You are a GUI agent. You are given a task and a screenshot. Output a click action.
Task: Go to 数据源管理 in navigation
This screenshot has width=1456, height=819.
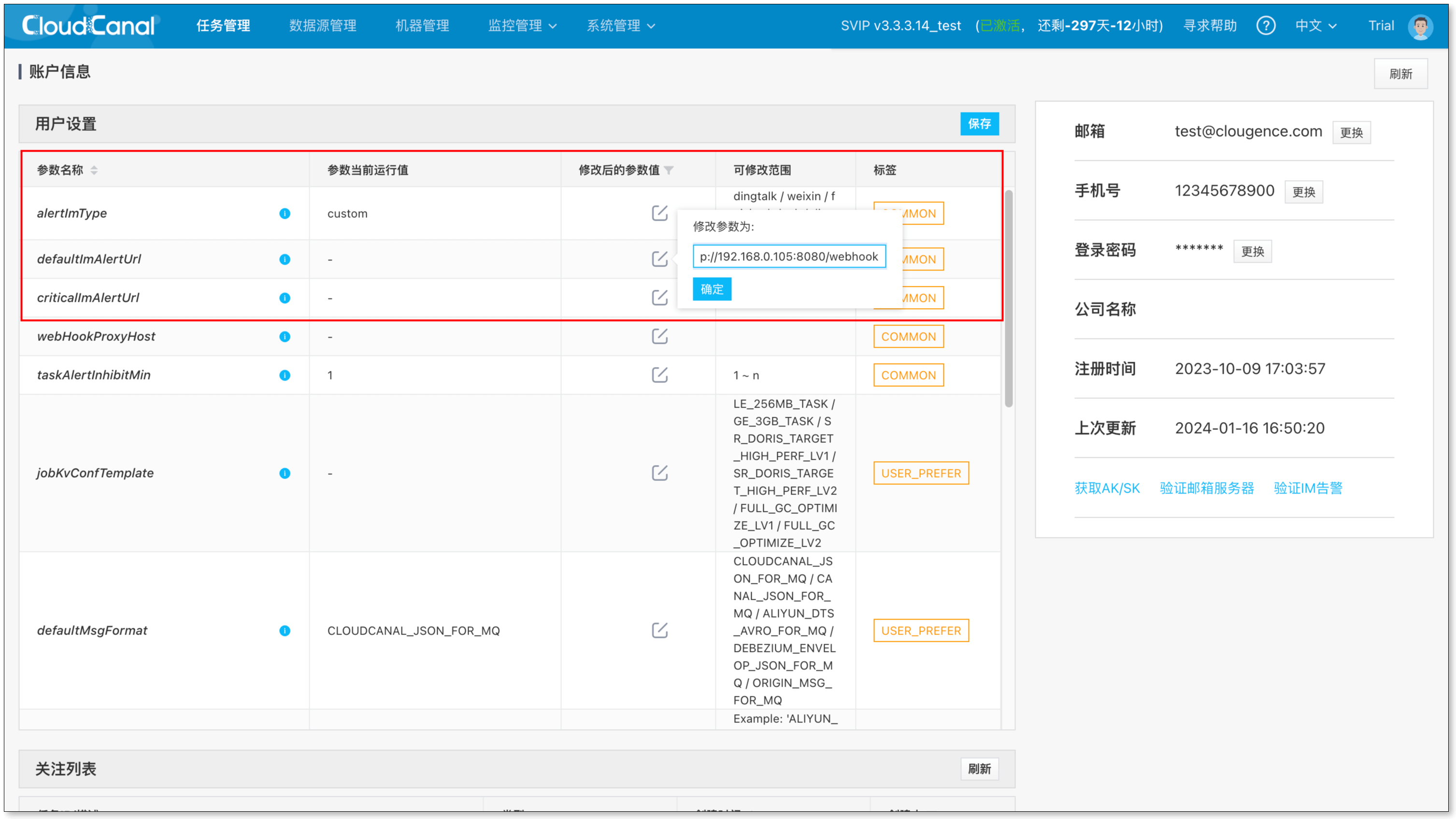(322, 26)
